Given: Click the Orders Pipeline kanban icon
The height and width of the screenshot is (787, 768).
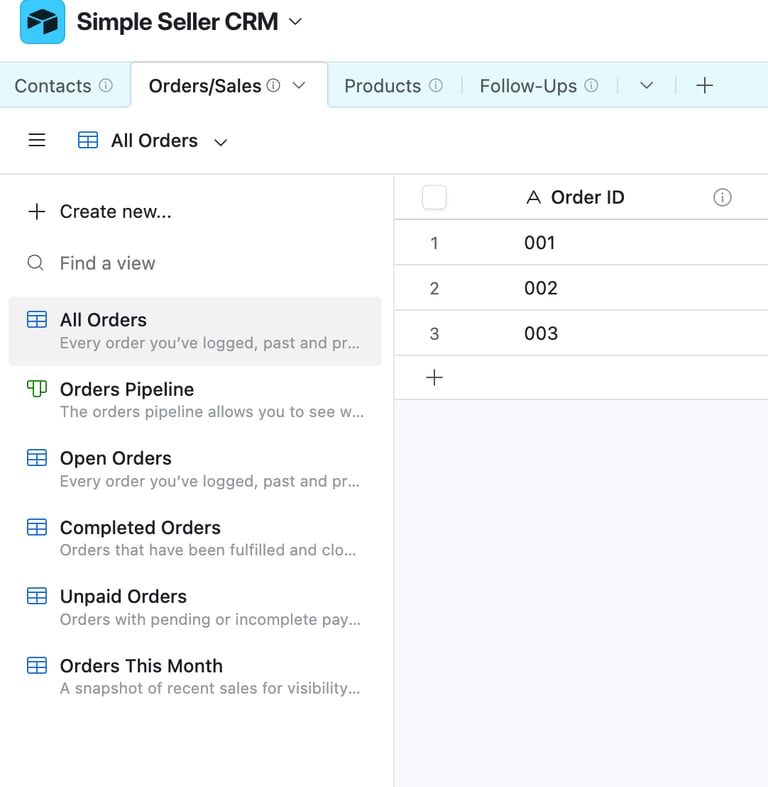Looking at the screenshot, I should coord(37,388).
